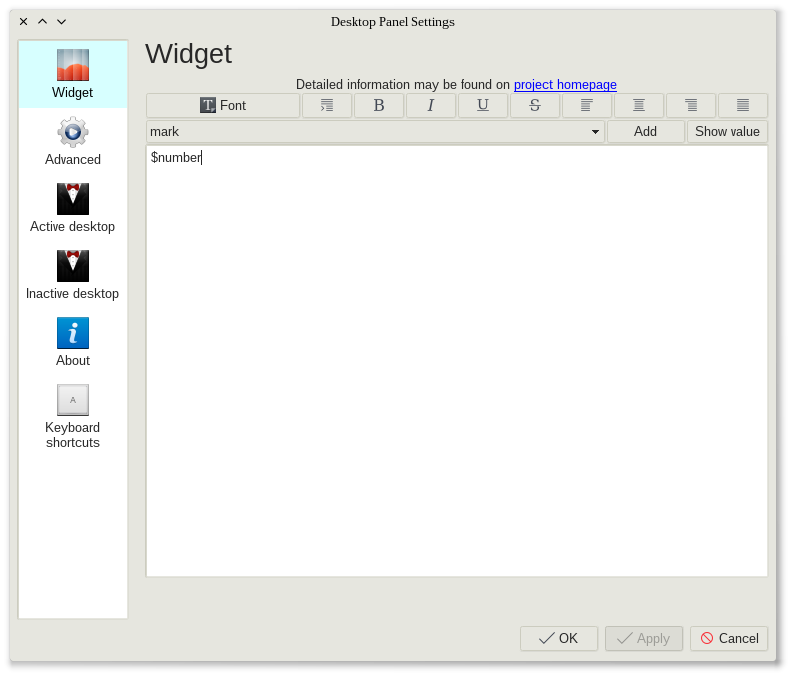Viewport: 792px width, 677px height.
Task: Click the Add button
Action: (646, 132)
